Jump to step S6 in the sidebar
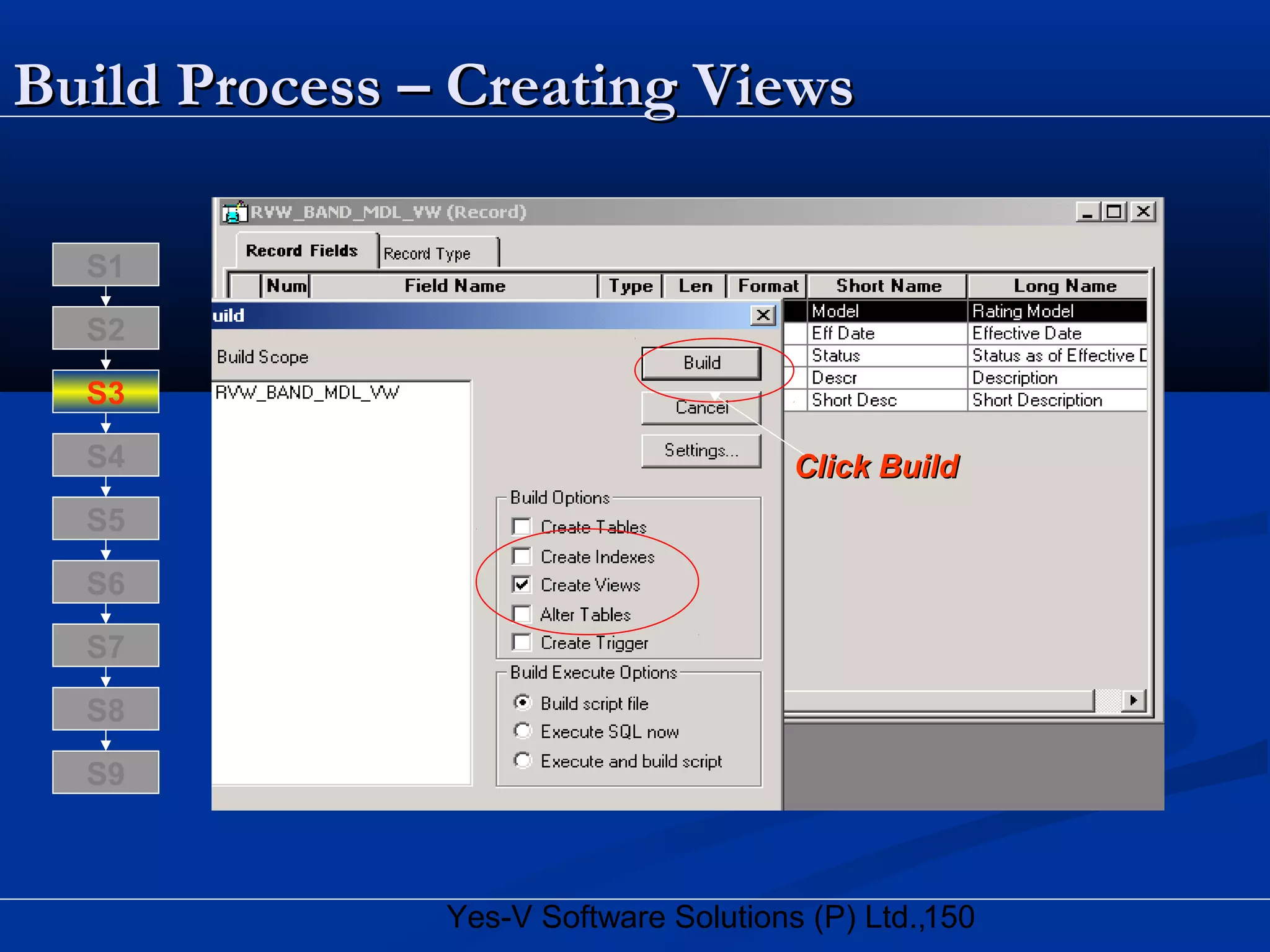 pos(105,582)
